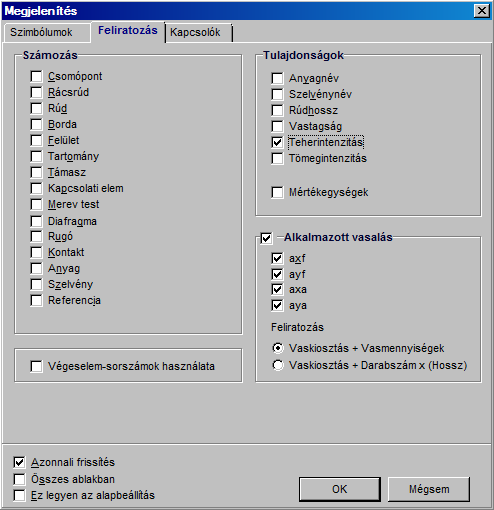
Task: Select the Feliratozás tab
Action: coord(128,31)
